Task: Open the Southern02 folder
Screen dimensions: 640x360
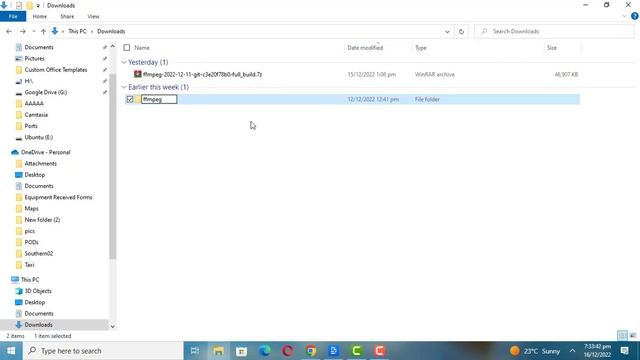Action: tap(38, 253)
